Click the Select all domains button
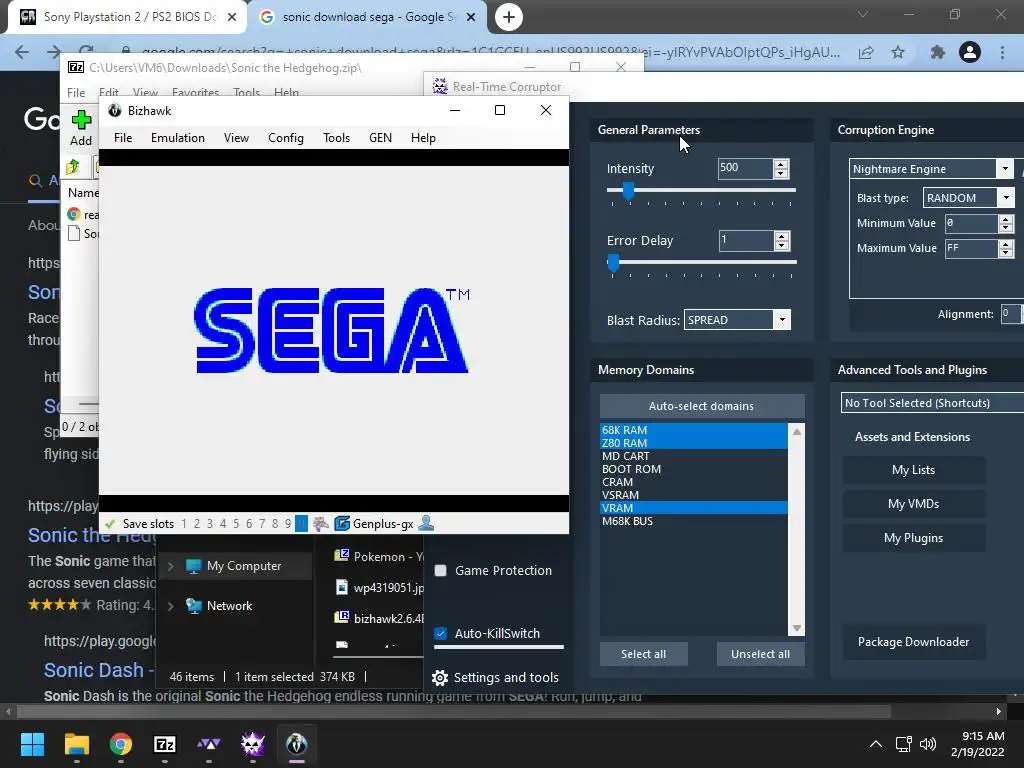1024x768 pixels. tap(643, 654)
